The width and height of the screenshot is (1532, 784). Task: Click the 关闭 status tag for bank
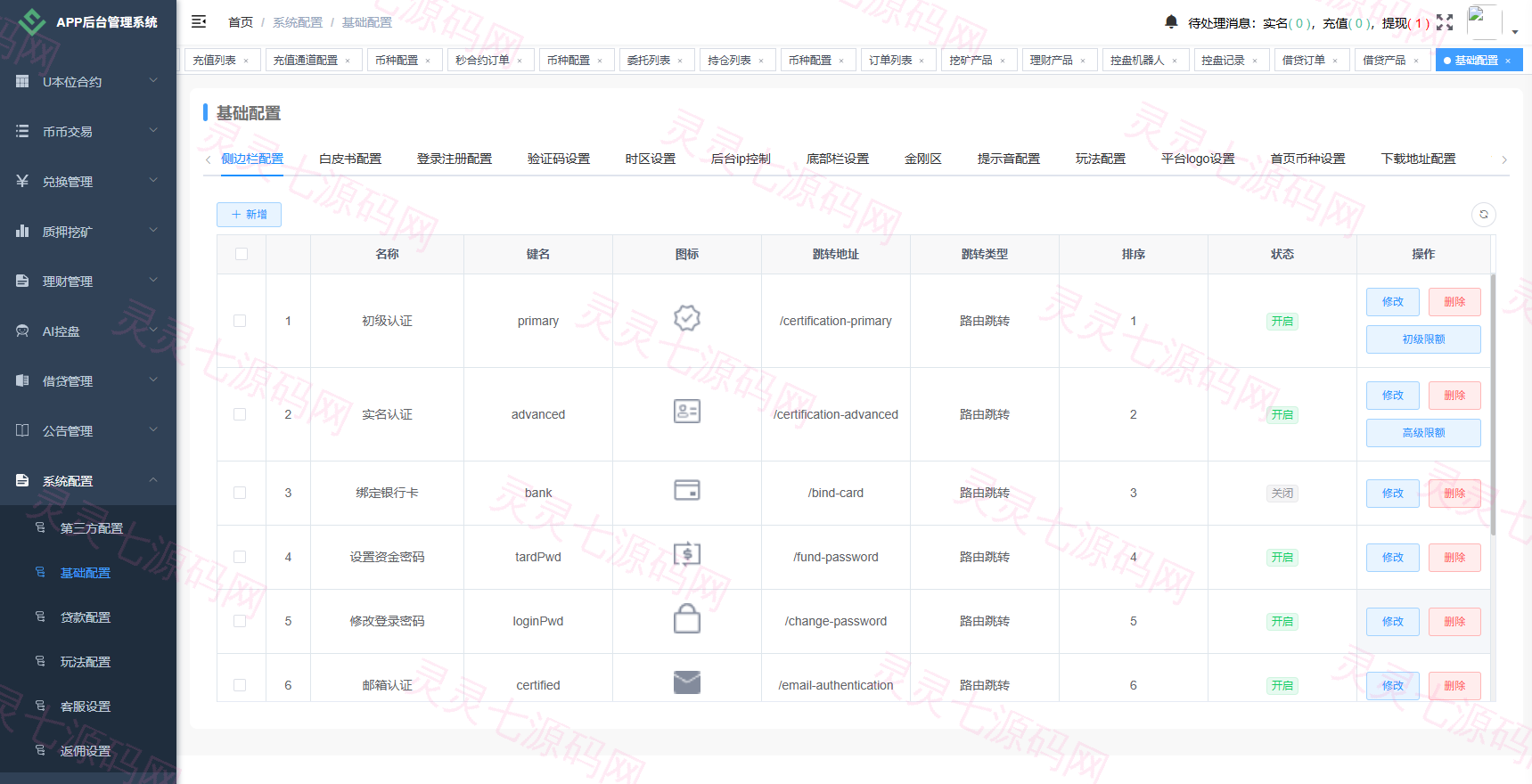[x=1282, y=493]
